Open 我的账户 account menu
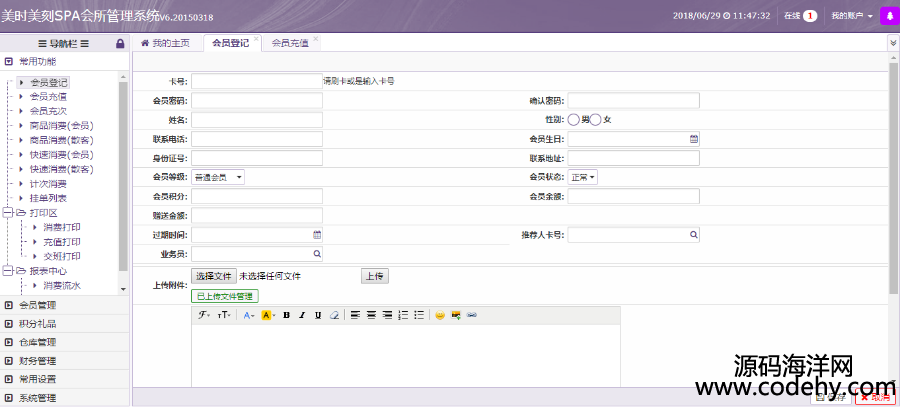 [x=851, y=17]
